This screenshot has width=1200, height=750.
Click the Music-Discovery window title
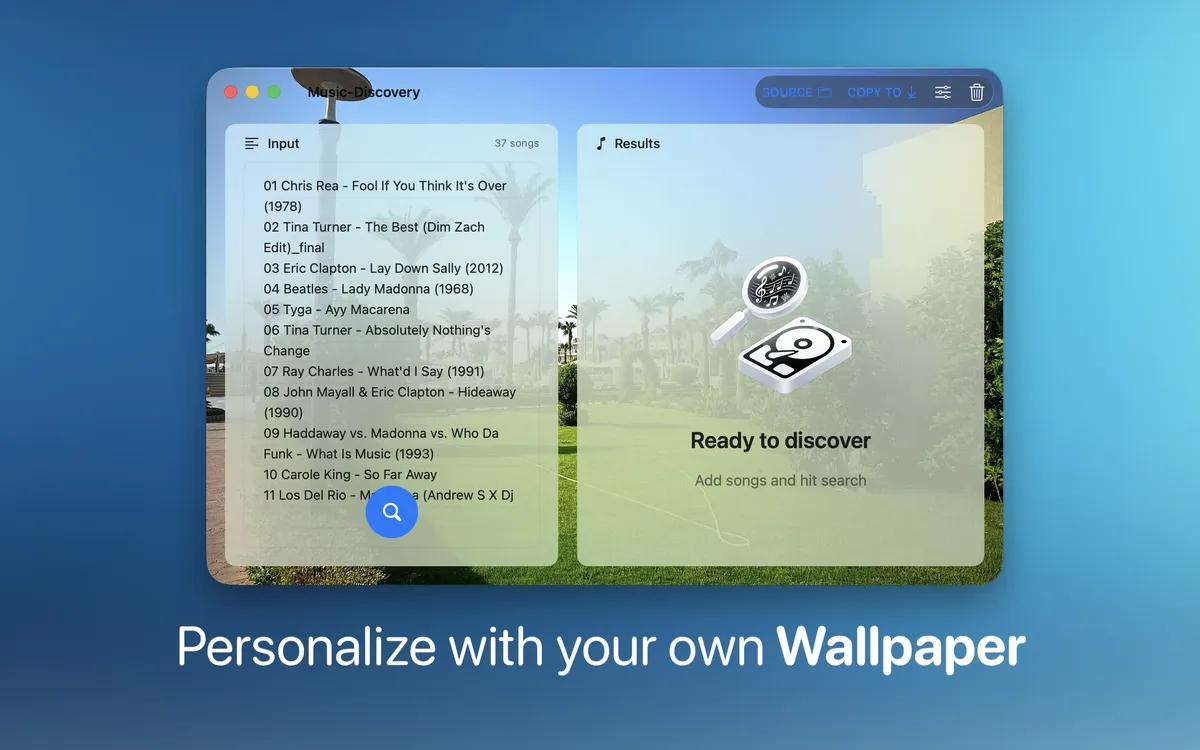tap(364, 92)
